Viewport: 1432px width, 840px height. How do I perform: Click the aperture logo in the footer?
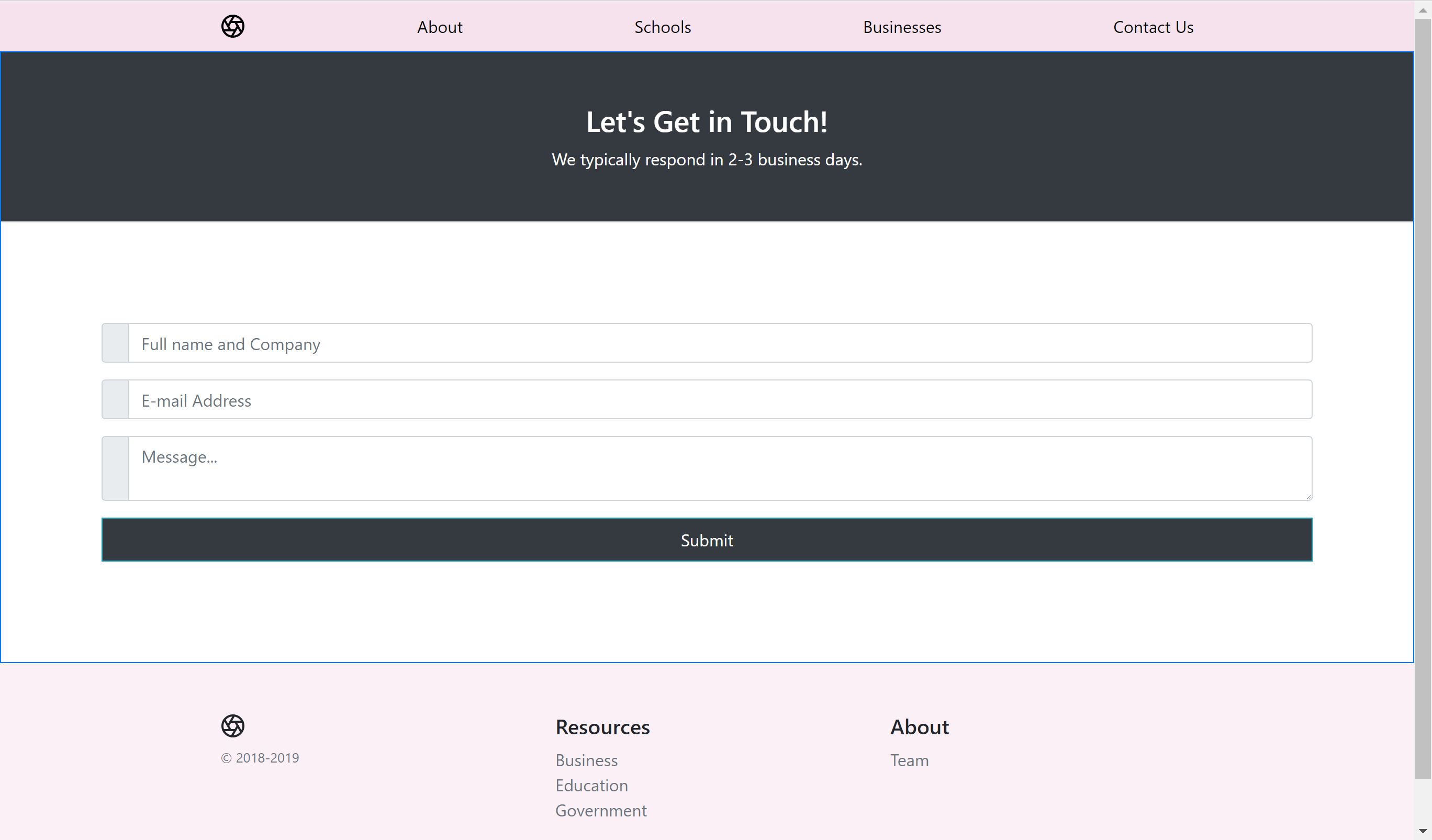(x=232, y=726)
